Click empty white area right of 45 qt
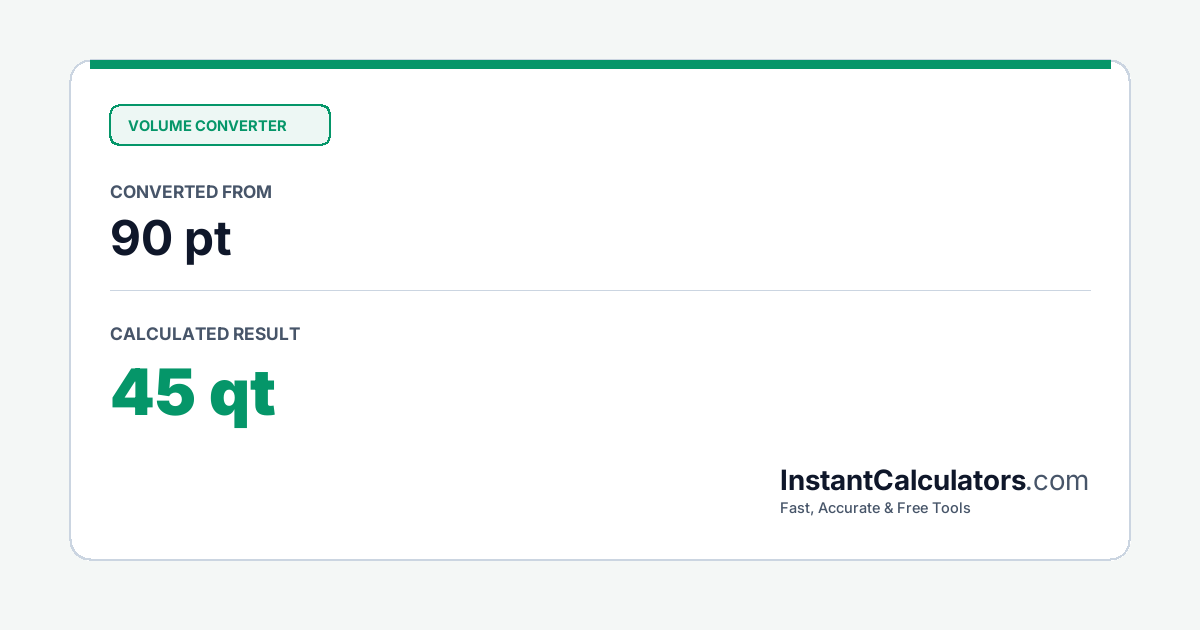1200x630 pixels. (680, 395)
